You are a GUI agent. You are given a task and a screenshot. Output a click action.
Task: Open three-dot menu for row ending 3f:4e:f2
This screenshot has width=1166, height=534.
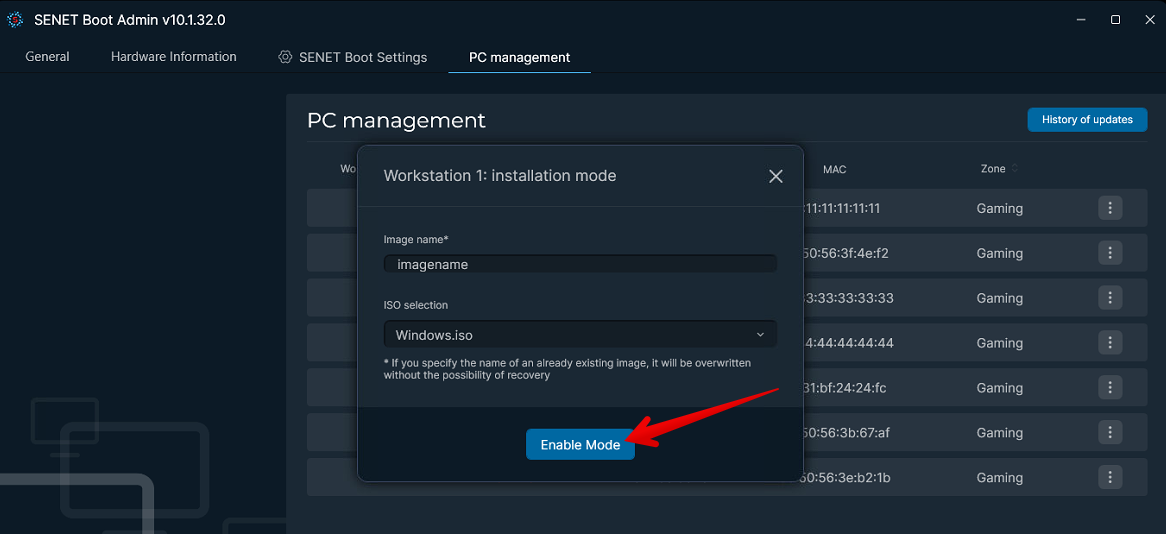click(1109, 253)
